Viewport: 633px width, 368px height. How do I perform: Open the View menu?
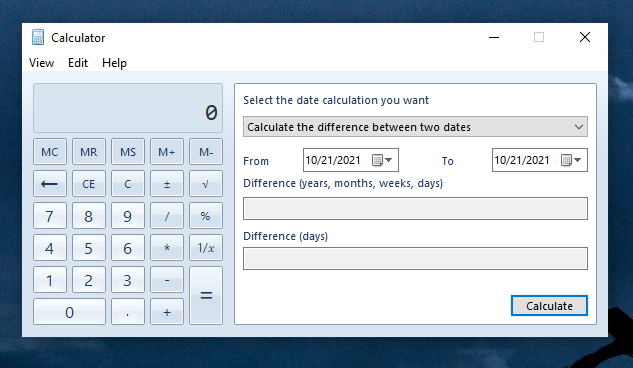point(41,63)
